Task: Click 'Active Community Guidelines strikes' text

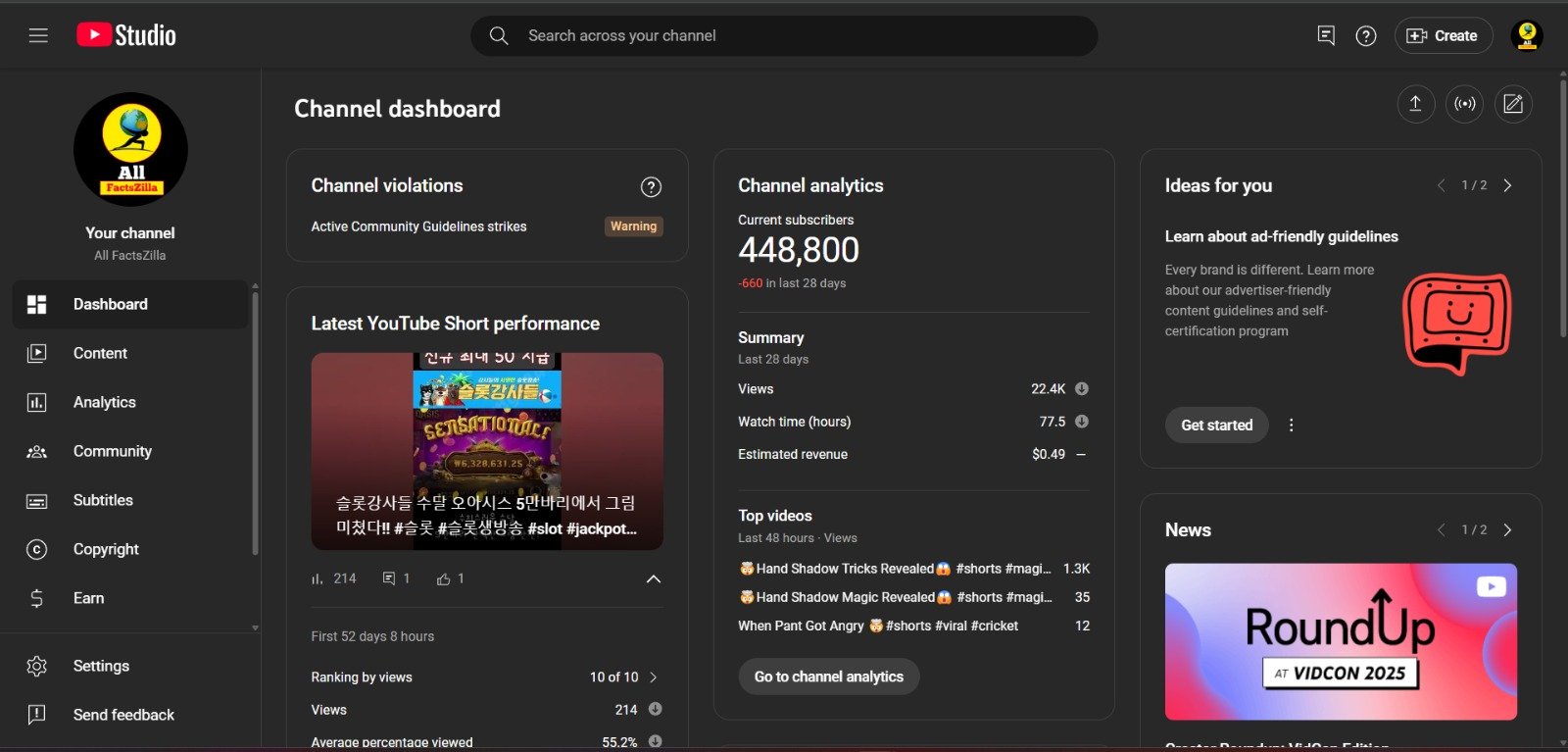Action: click(x=418, y=226)
